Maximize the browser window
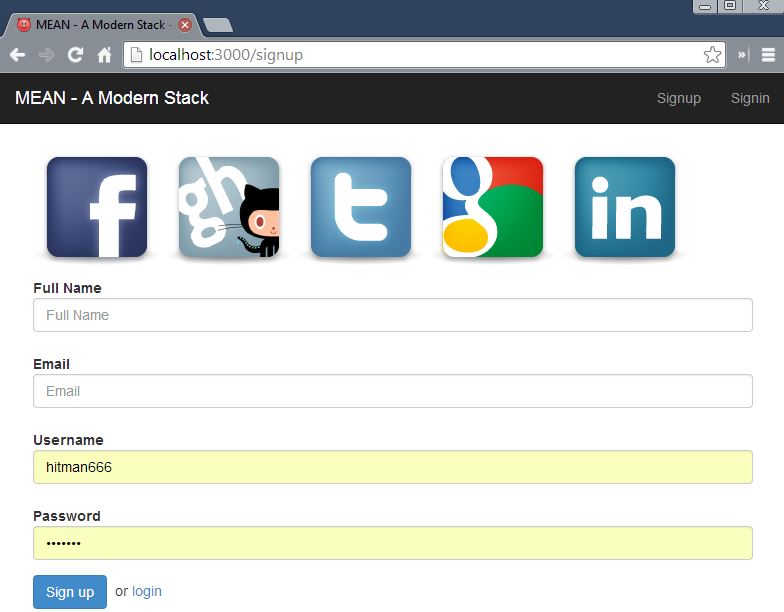This screenshot has width=784, height=612. coord(730,6)
